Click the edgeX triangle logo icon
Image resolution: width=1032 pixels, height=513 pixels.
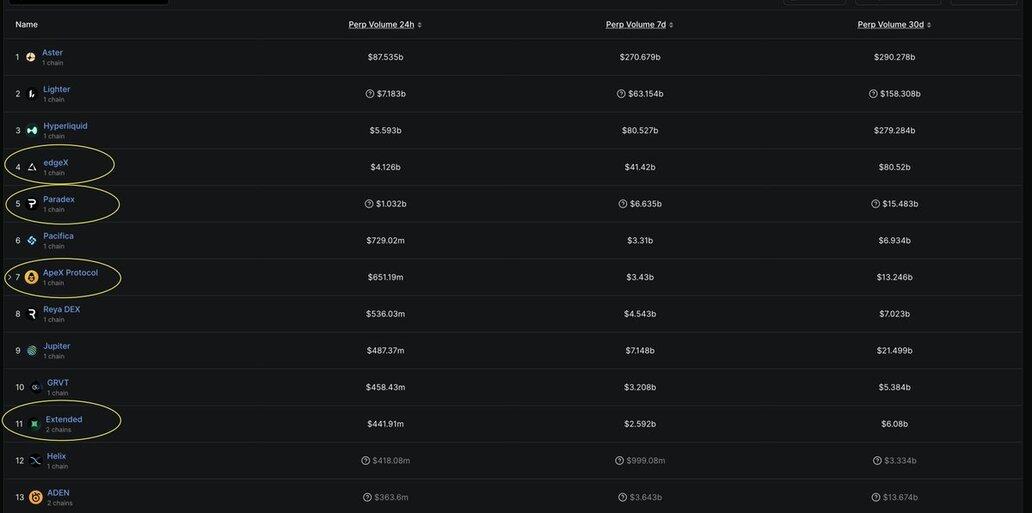[32, 167]
